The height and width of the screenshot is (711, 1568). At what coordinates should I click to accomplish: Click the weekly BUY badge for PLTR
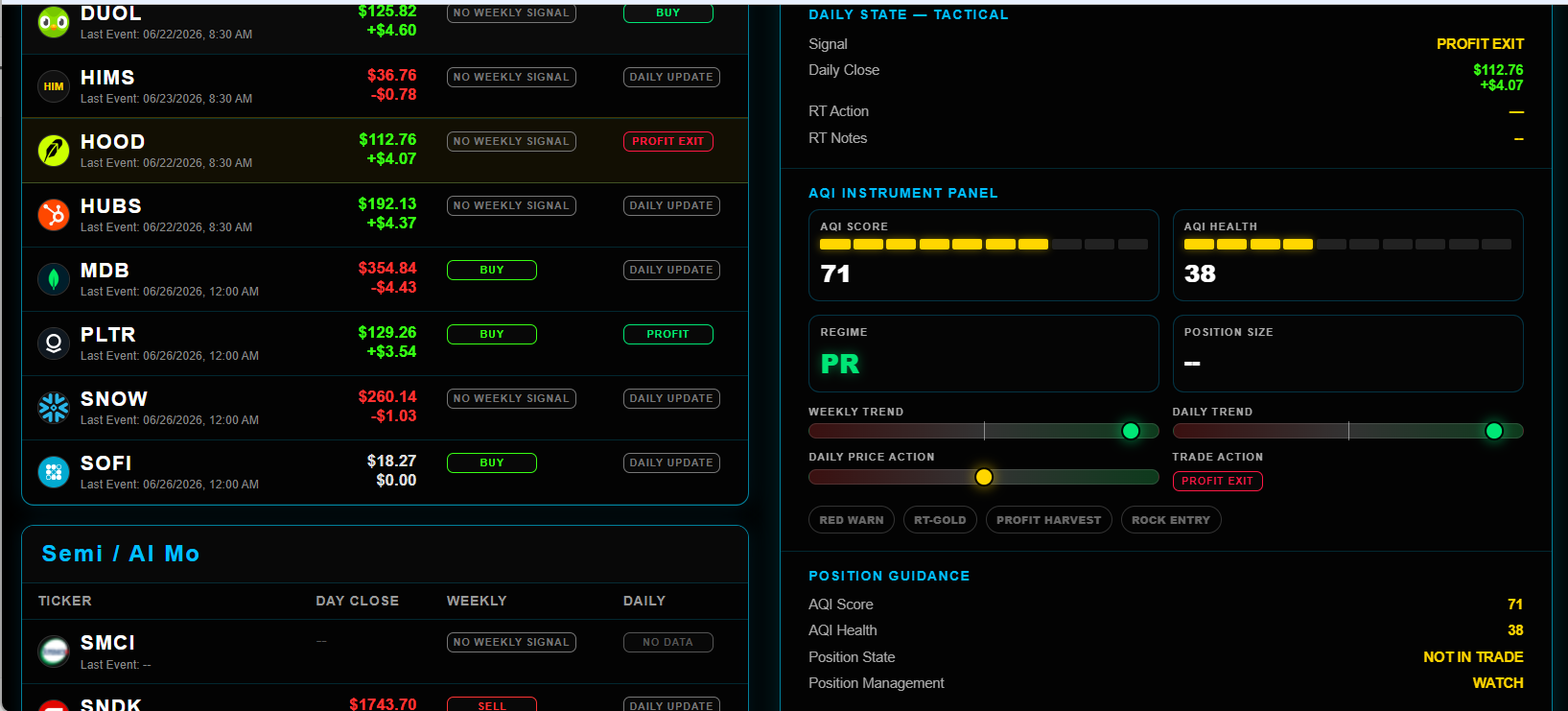(492, 334)
